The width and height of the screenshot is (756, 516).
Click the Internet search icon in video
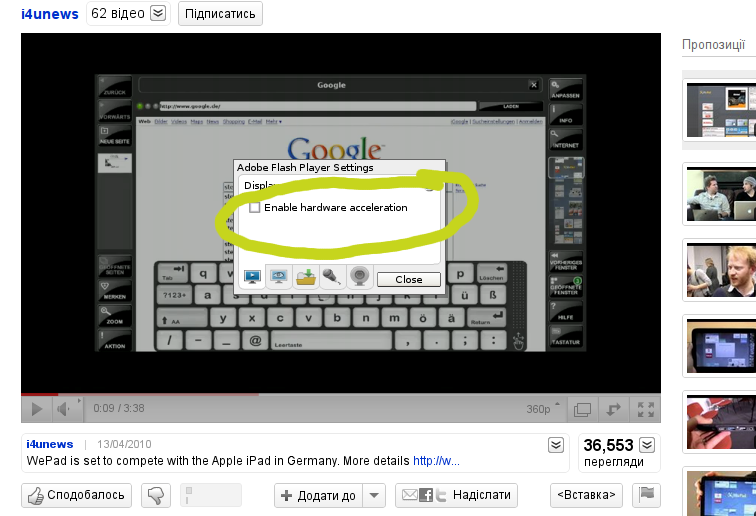pyautogui.click(x=566, y=139)
